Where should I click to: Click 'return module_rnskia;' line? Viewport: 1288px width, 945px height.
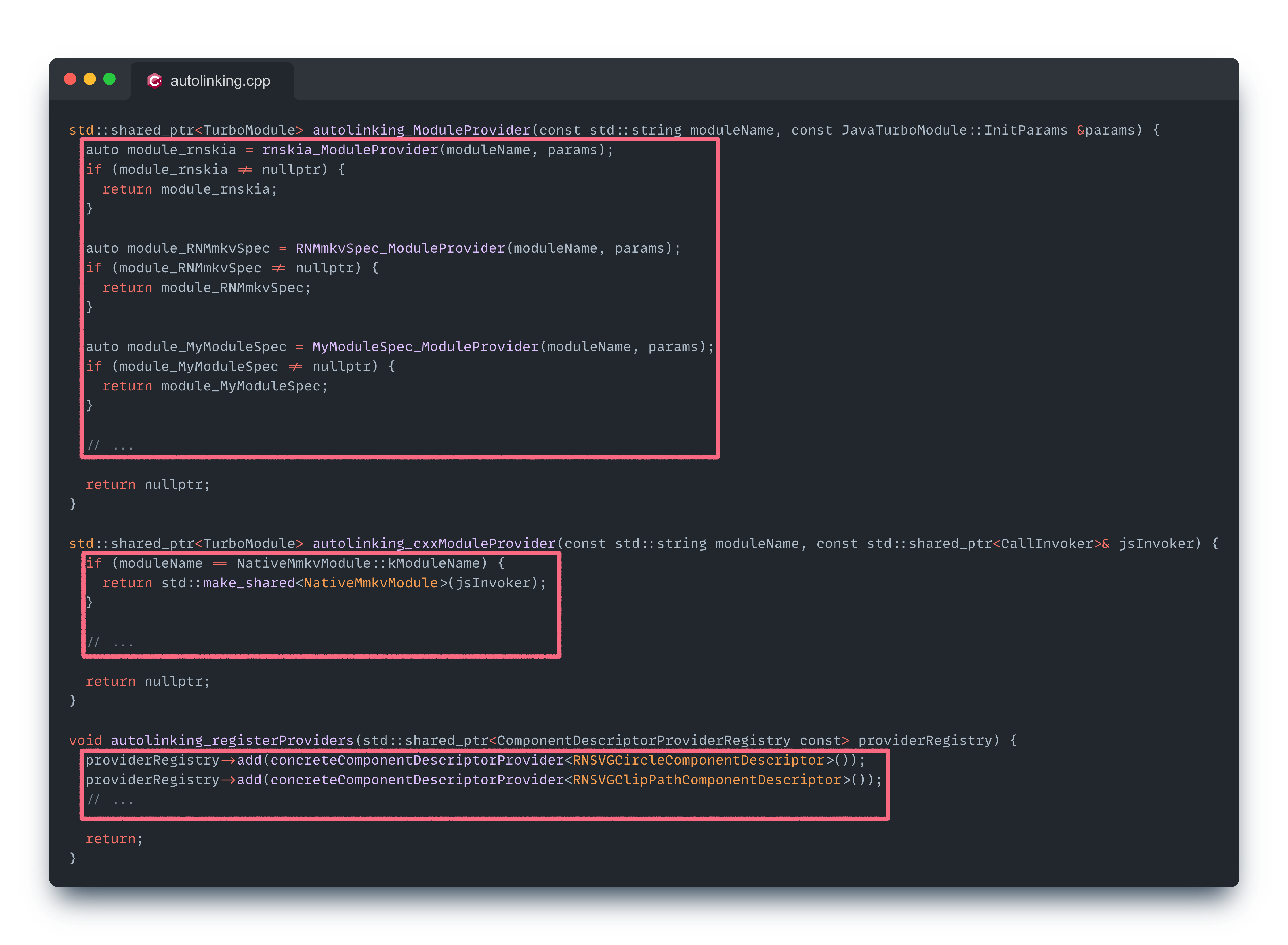[x=190, y=189]
